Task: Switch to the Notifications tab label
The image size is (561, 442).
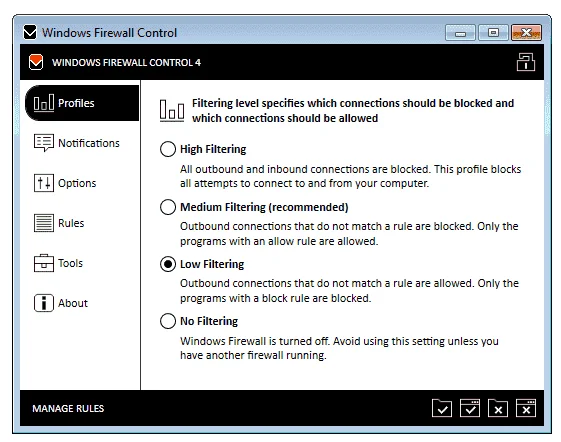Action: 89,143
